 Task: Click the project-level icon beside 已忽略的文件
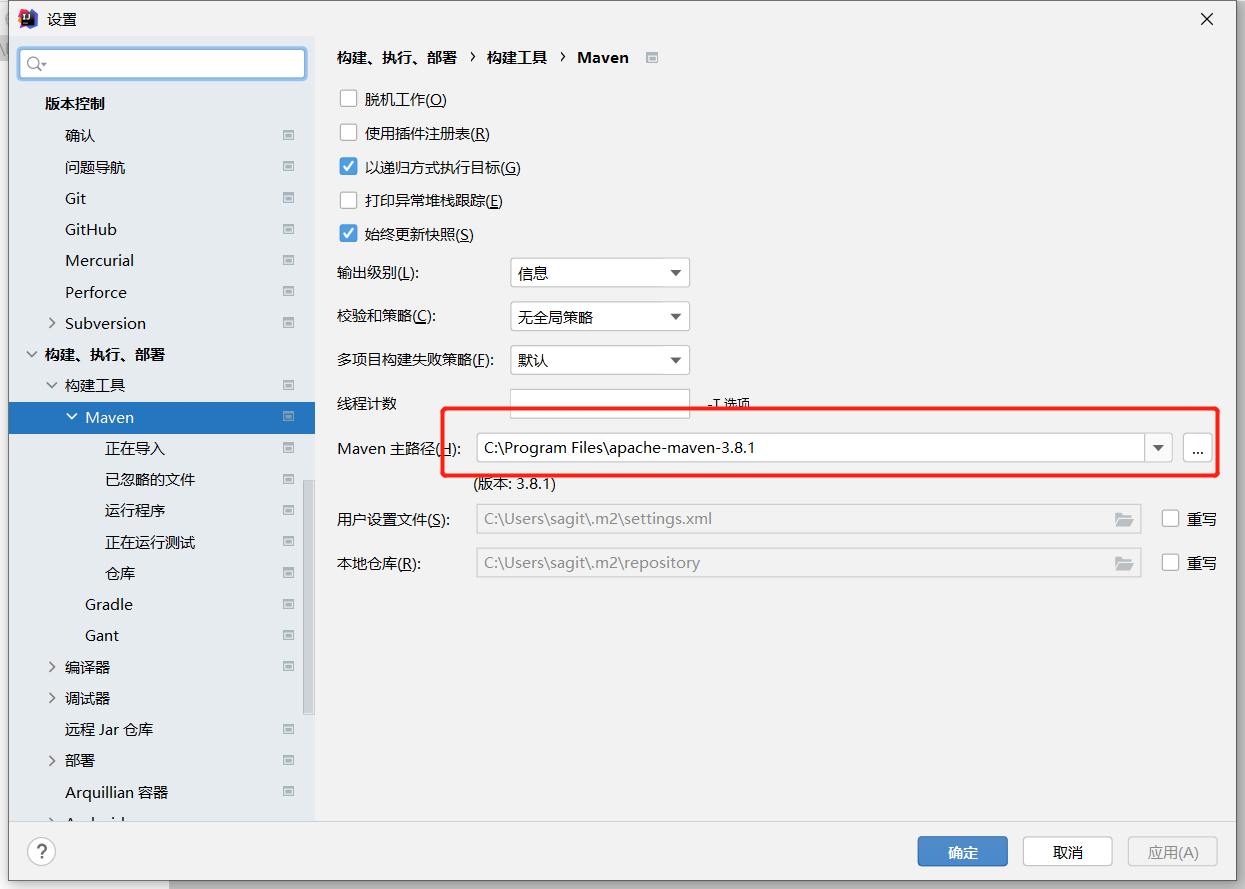[x=288, y=479]
